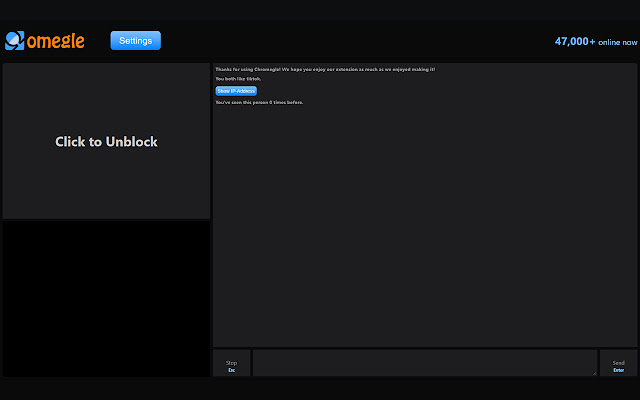This screenshot has width=640, height=400.
Task: Grab the text box resize handle
Action: pos(594,373)
